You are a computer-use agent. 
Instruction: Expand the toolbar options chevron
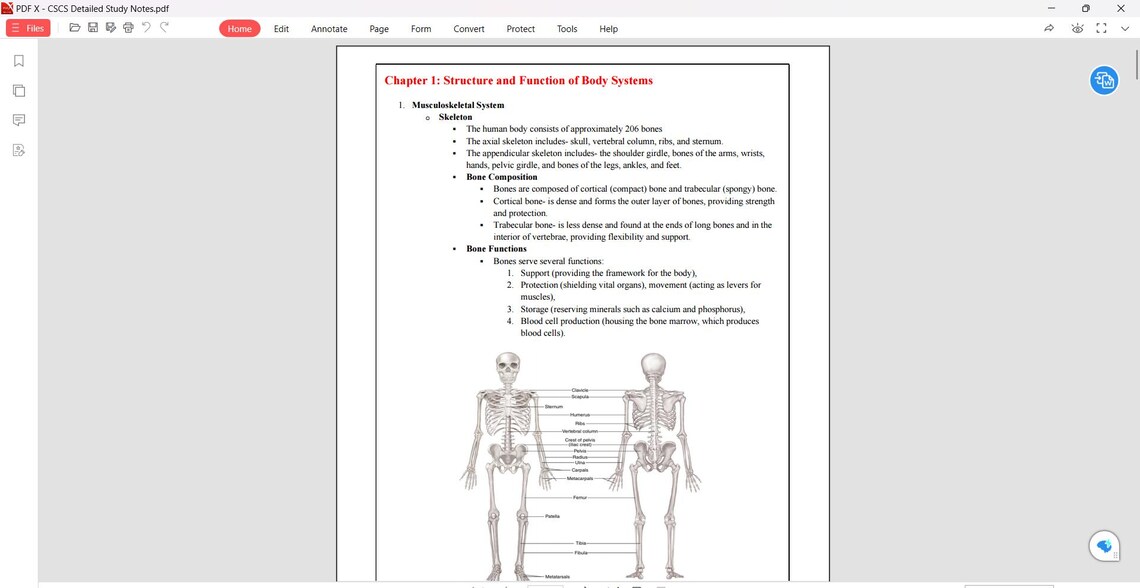[1124, 28]
